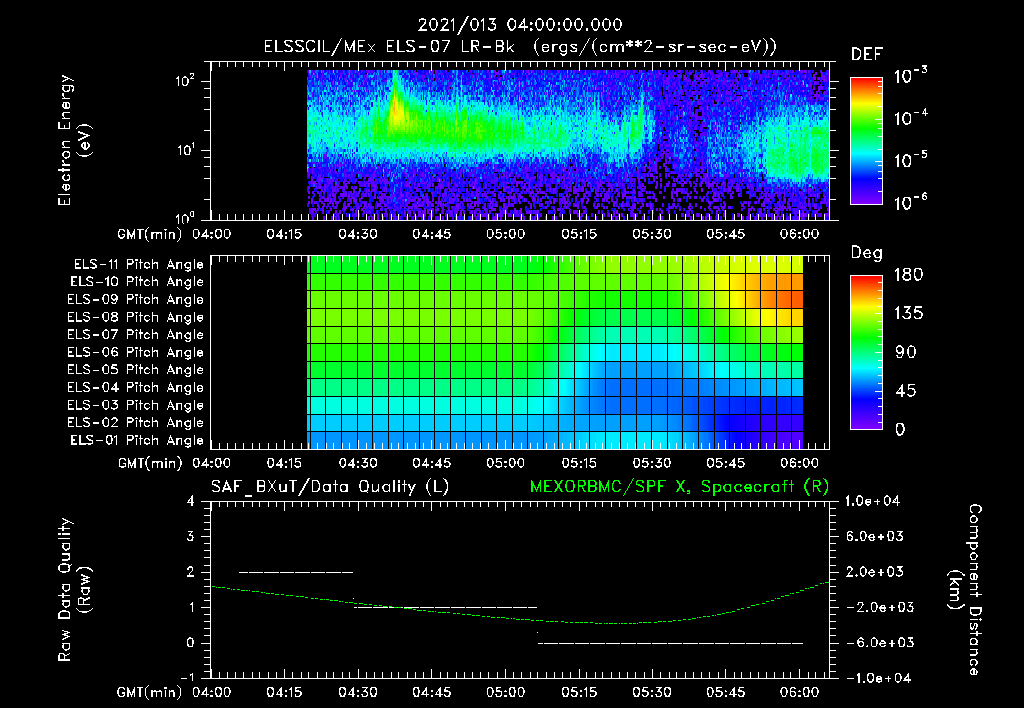Click the 180 value on Deg scale
This screenshot has width=1024, height=708.
908,274
